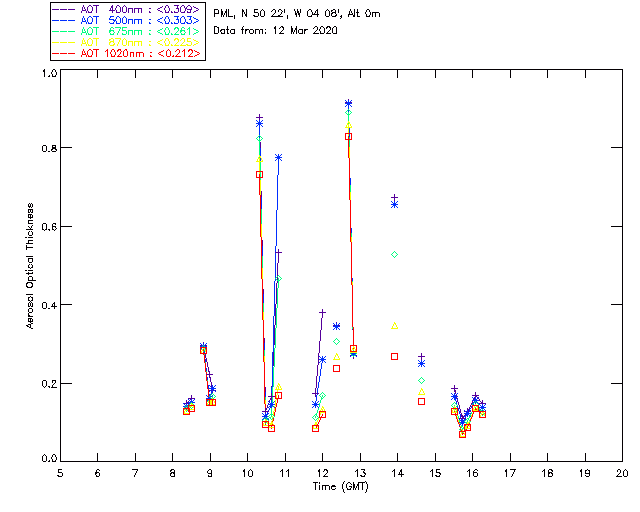Click the grey diamond marker near 14 hours

(x=395, y=255)
